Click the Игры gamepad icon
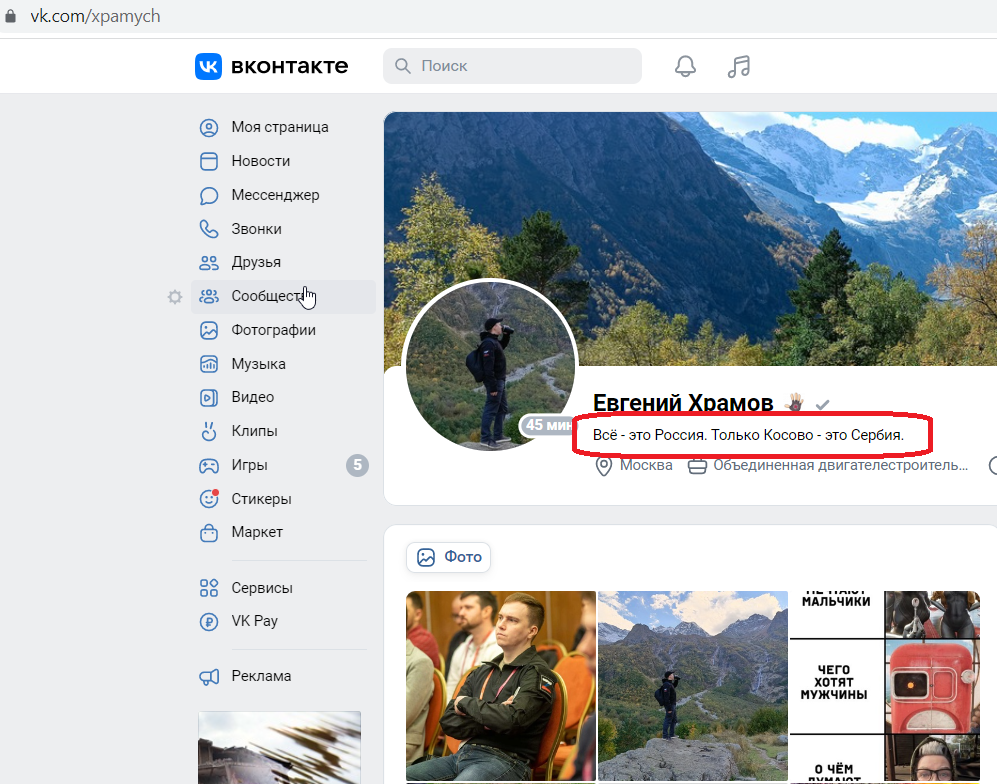The height and width of the screenshot is (784, 997). pos(209,465)
